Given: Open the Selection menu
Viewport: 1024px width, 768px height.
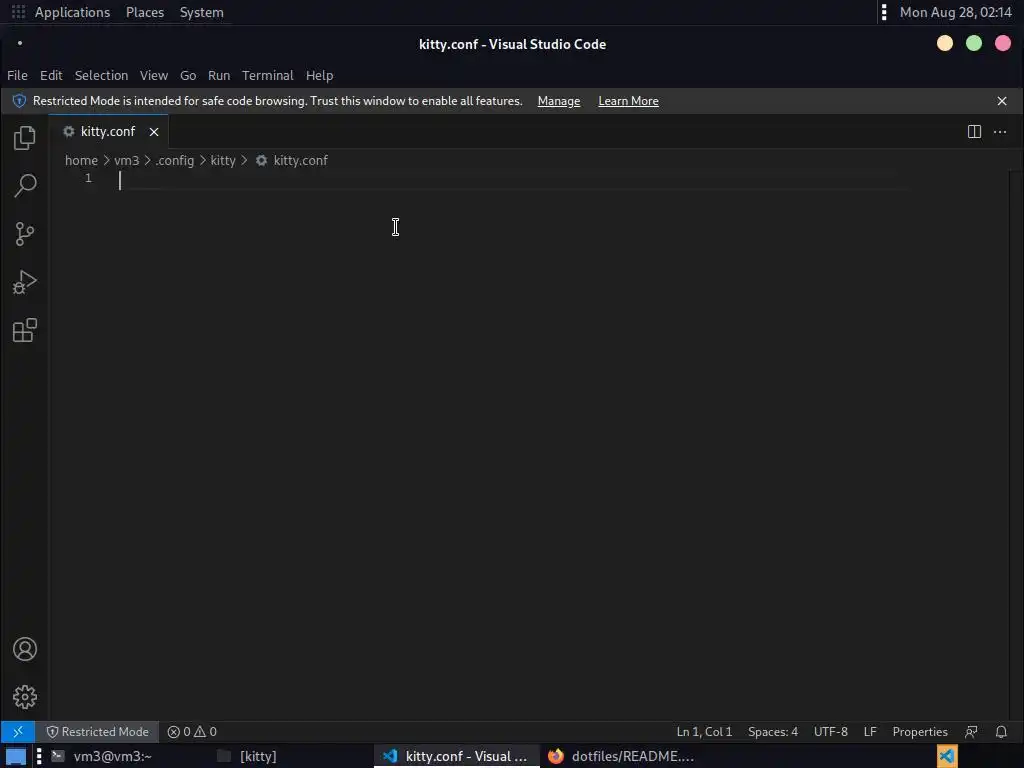Looking at the screenshot, I should (x=101, y=76).
